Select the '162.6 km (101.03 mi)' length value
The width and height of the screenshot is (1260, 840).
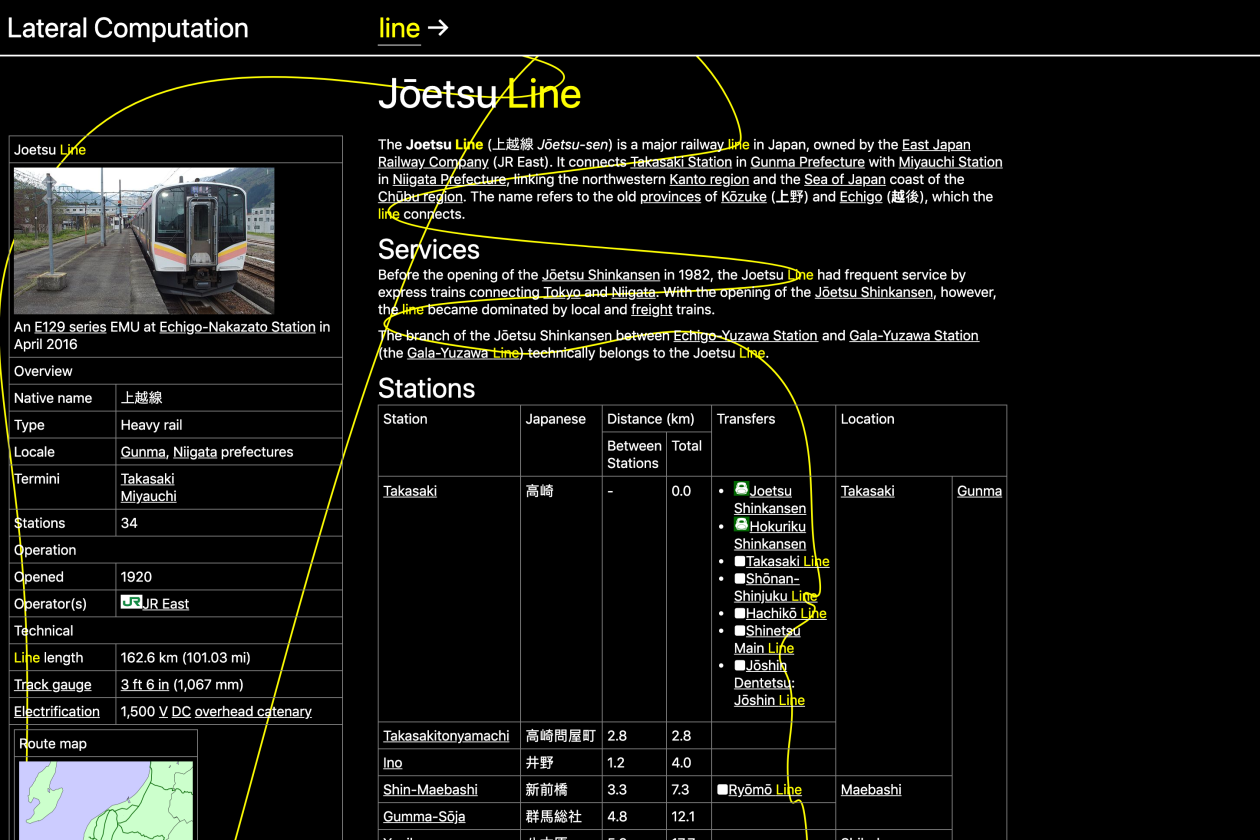186,658
